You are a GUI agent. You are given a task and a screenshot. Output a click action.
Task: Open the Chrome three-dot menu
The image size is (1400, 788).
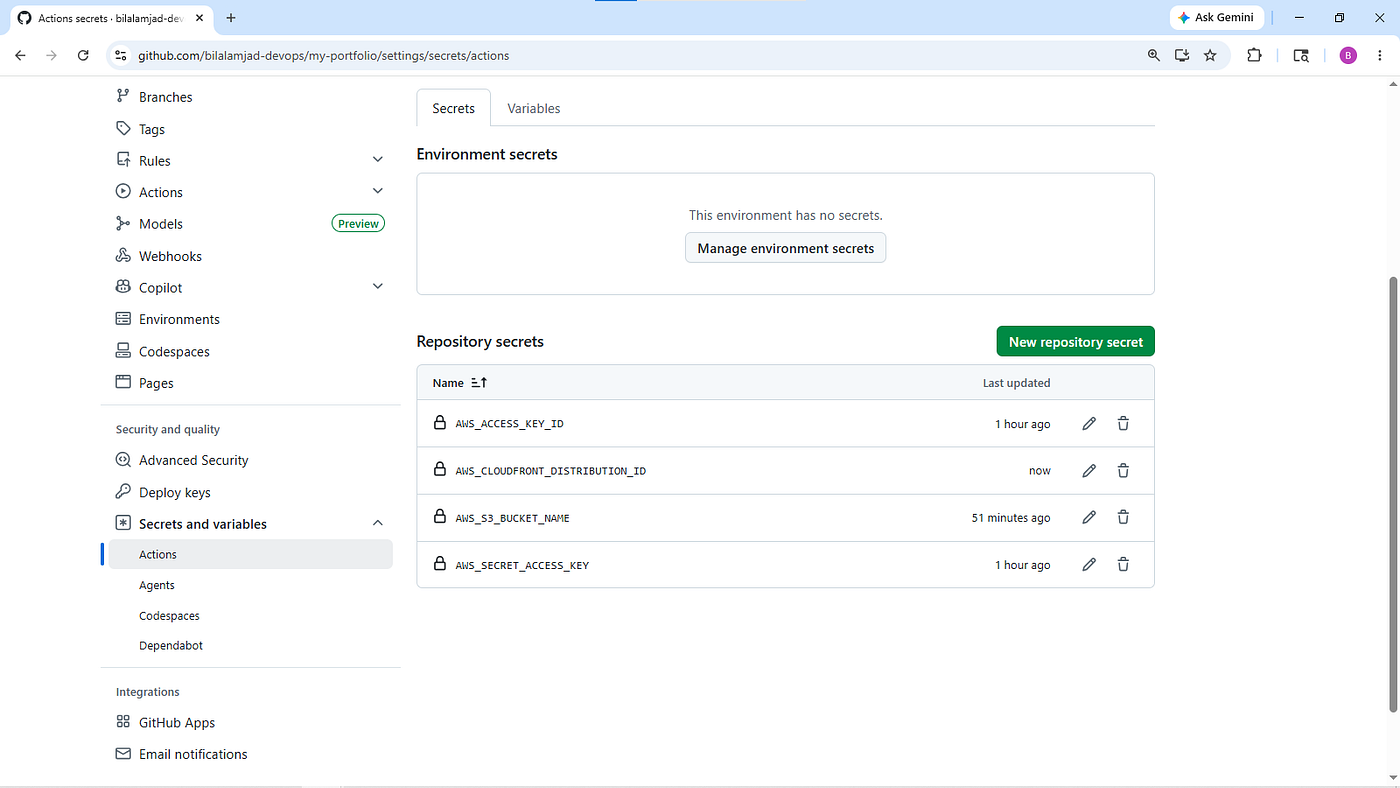coord(1380,56)
